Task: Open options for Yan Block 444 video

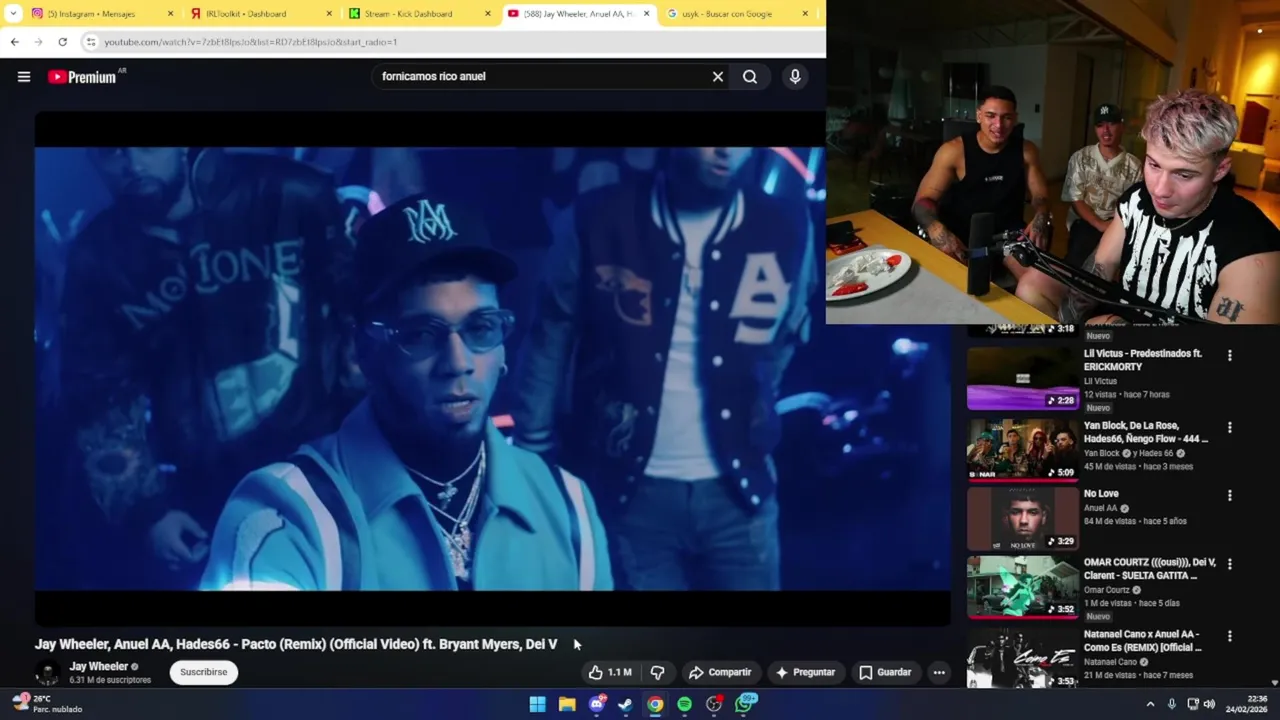Action: point(1229,427)
